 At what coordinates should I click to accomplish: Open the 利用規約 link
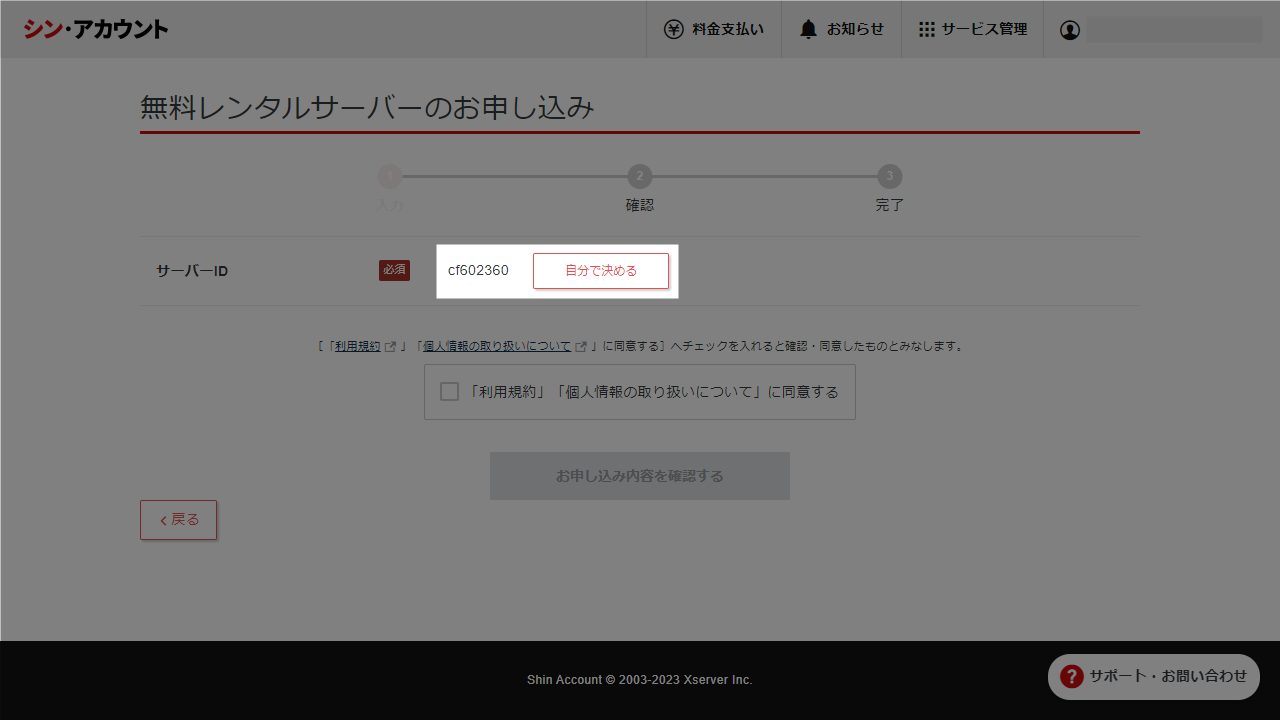point(357,346)
